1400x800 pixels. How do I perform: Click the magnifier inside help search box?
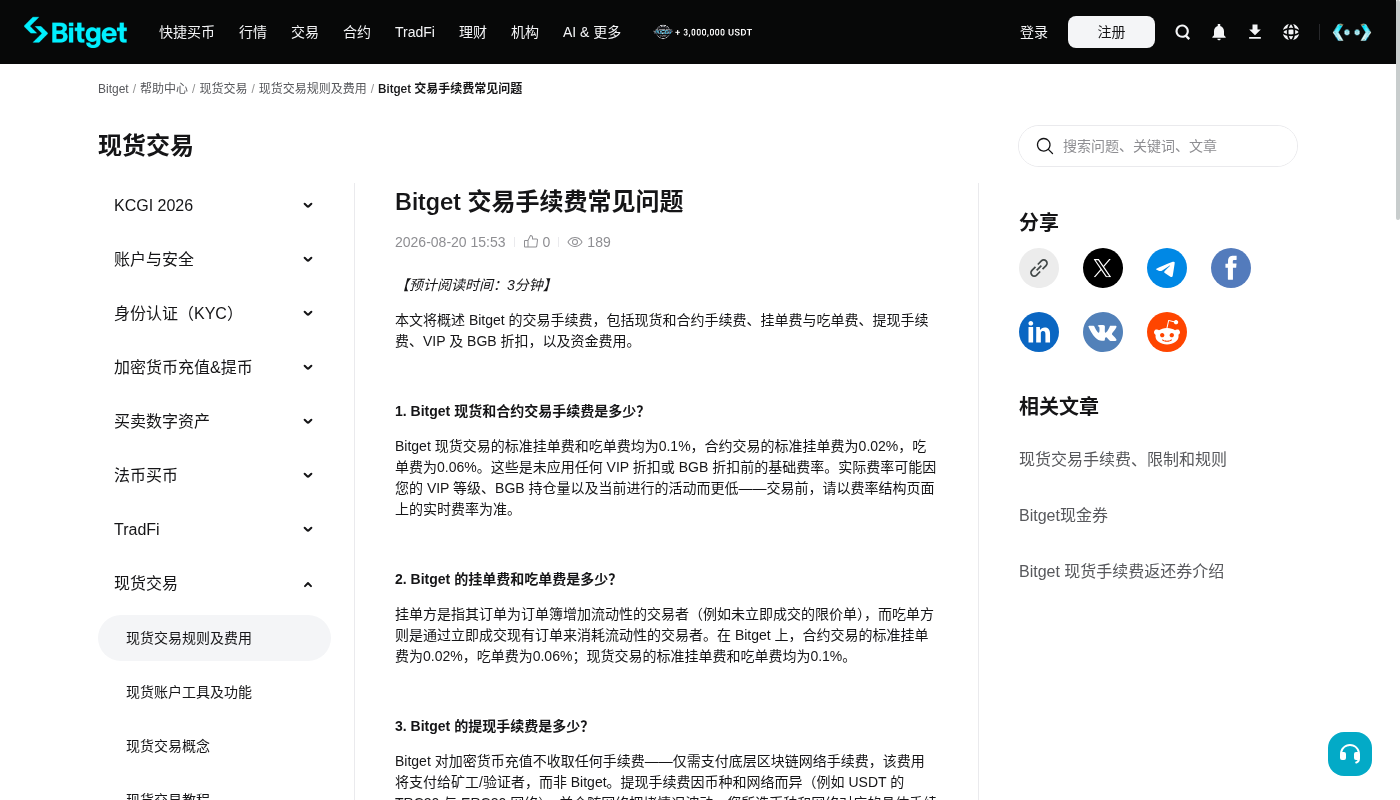tap(1045, 146)
